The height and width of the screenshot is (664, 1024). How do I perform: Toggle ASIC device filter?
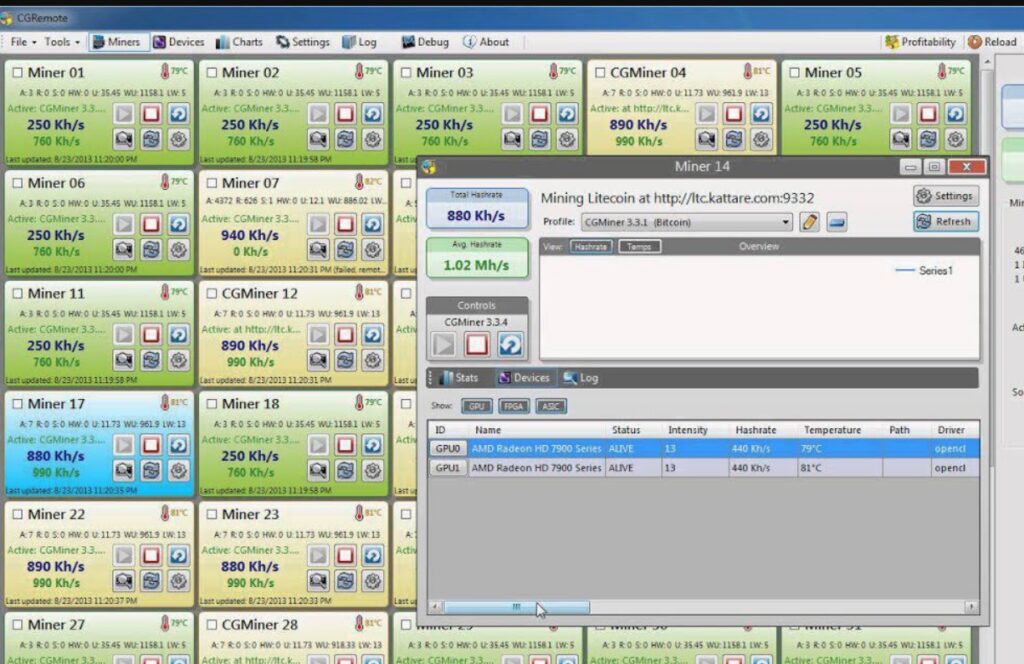tap(551, 406)
